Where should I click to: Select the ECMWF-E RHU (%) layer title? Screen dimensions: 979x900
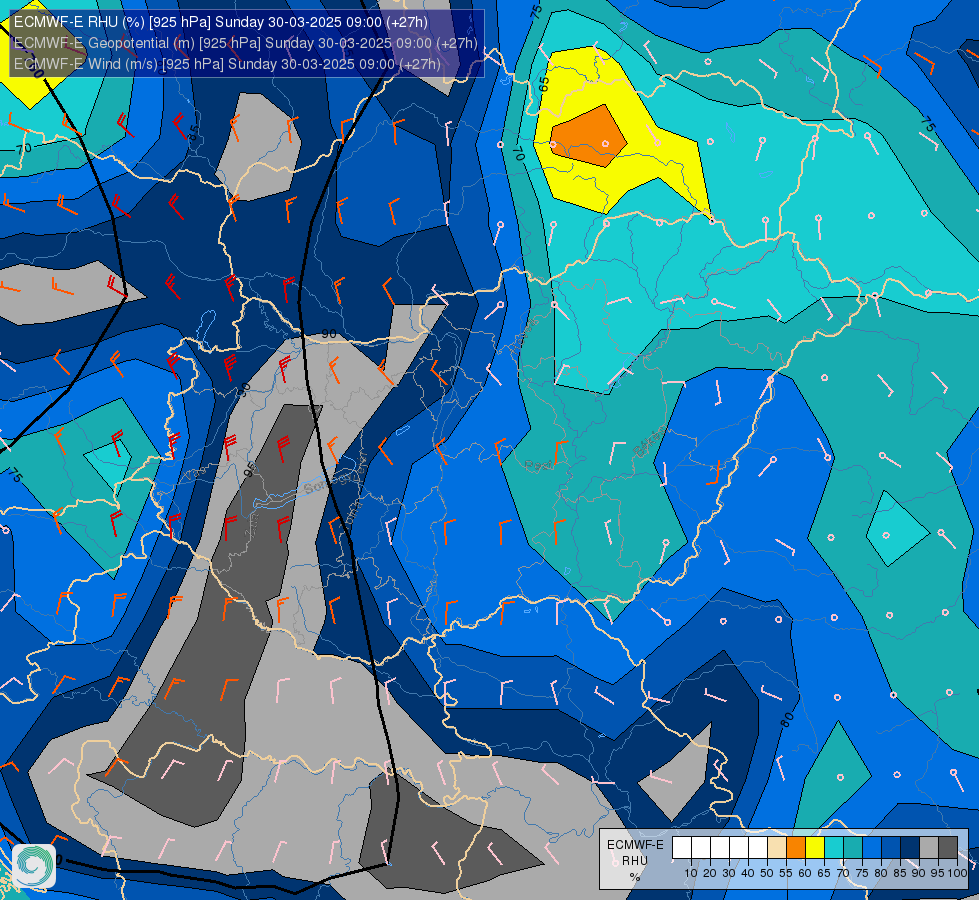[x=220, y=22]
